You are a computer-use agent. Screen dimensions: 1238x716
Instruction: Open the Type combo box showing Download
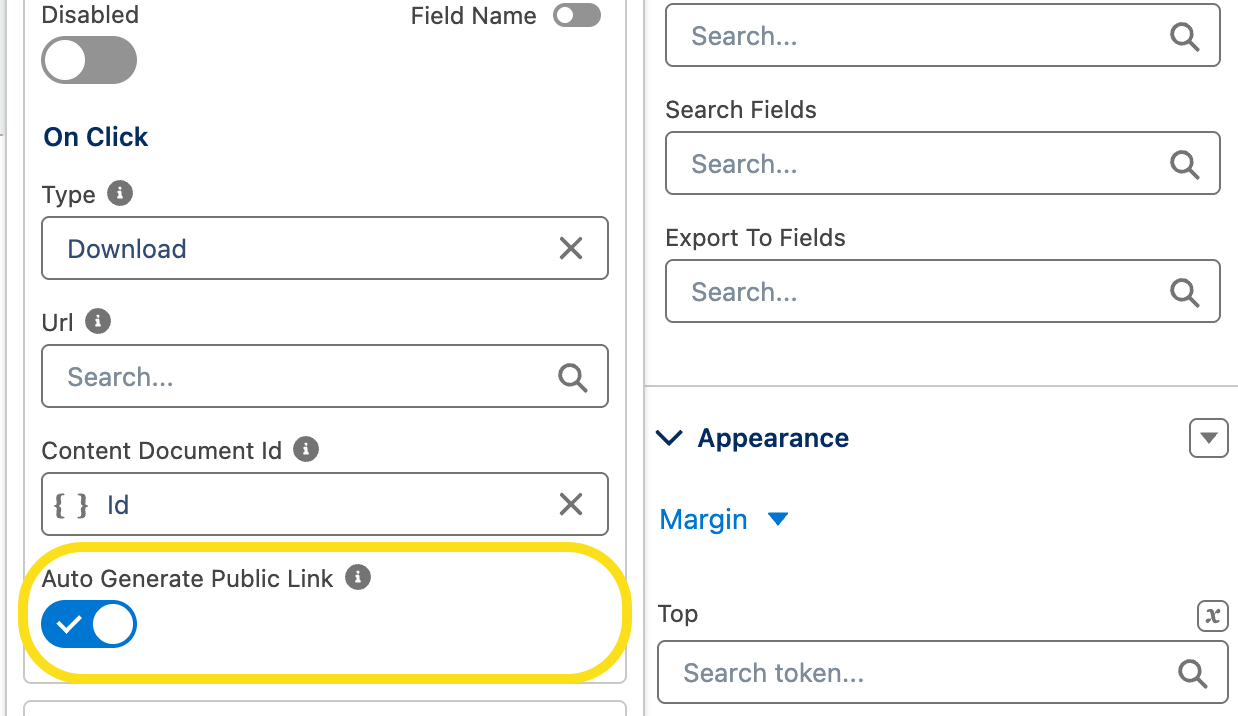coord(300,248)
